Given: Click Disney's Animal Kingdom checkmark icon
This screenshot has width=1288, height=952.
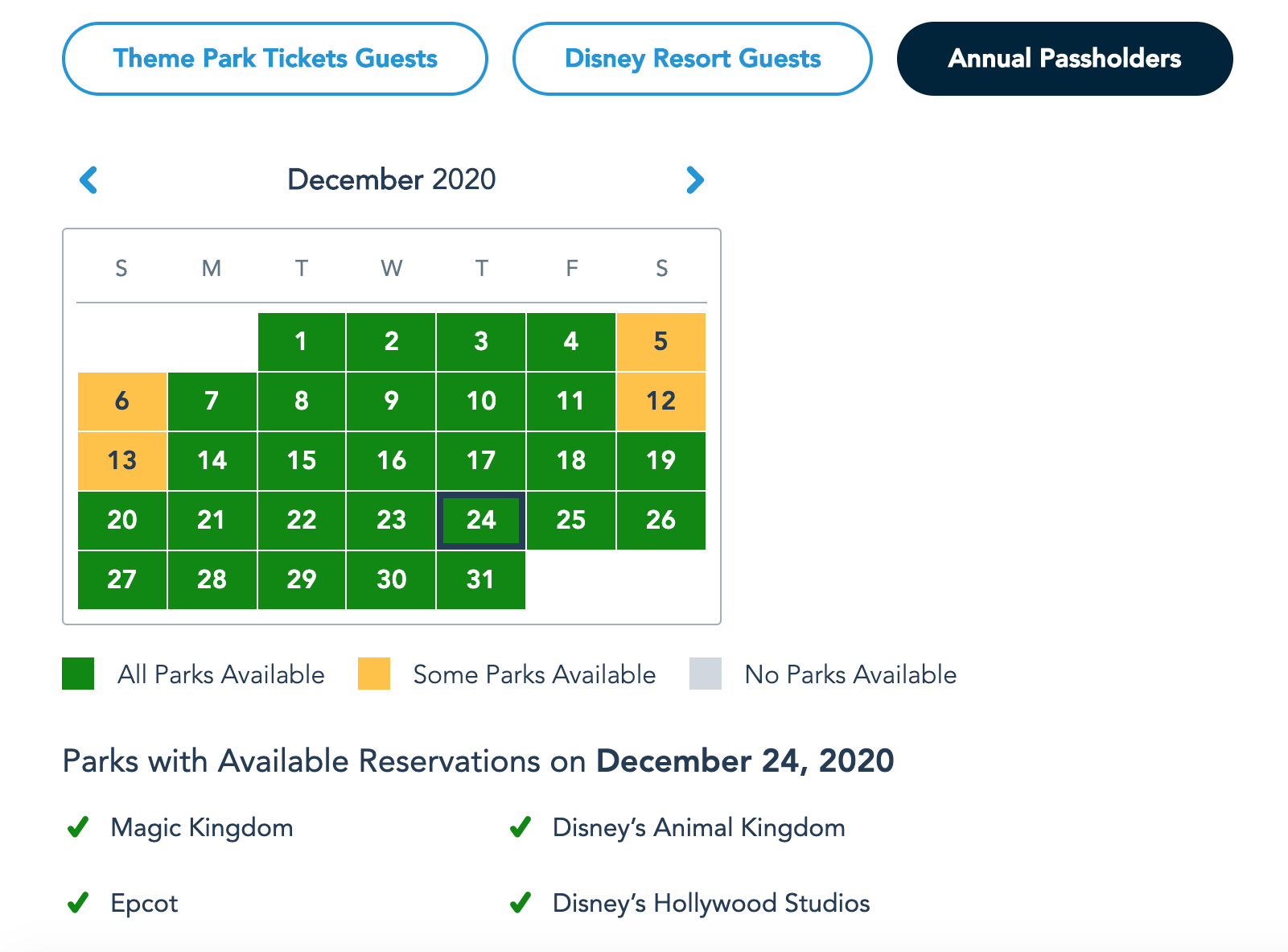Looking at the screenshot, I should pos(521,827).
